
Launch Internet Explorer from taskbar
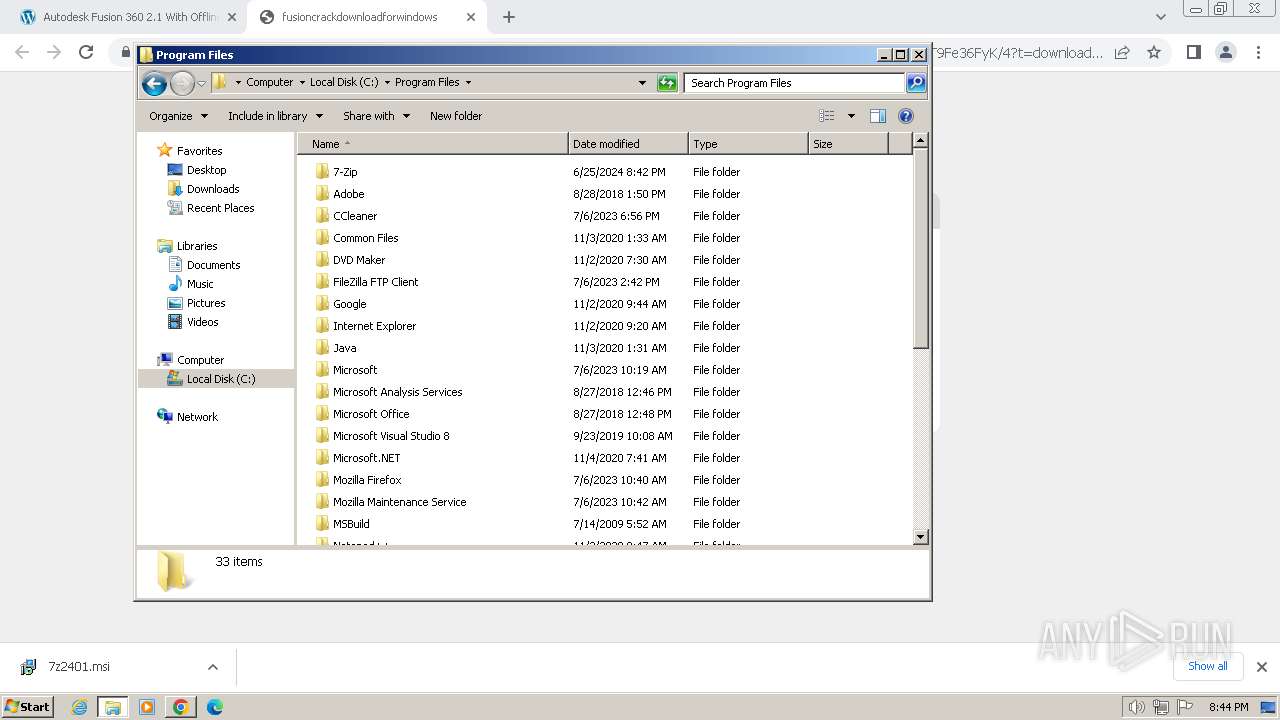point(80,707)
